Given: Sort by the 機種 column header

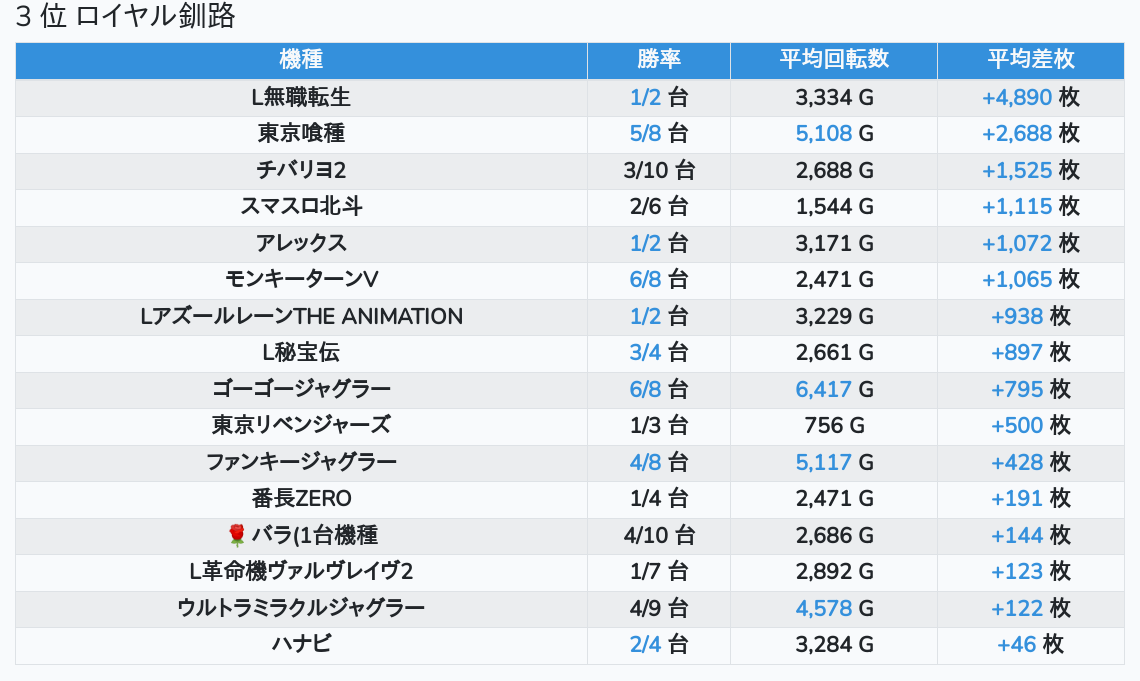Looking at the screenshot, I should [x=301, y=60].
